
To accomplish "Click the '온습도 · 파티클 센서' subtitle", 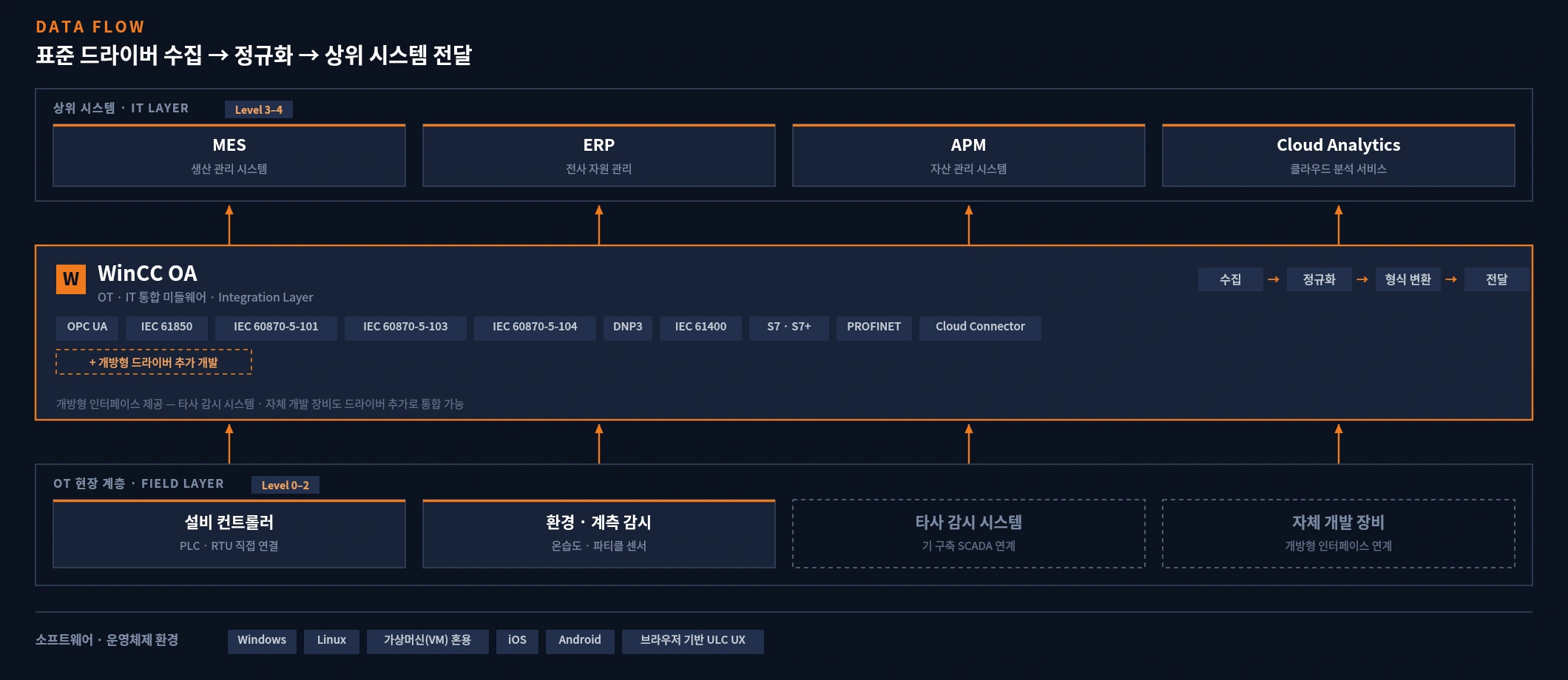I will pyautogui.click(x=599, y=546).
